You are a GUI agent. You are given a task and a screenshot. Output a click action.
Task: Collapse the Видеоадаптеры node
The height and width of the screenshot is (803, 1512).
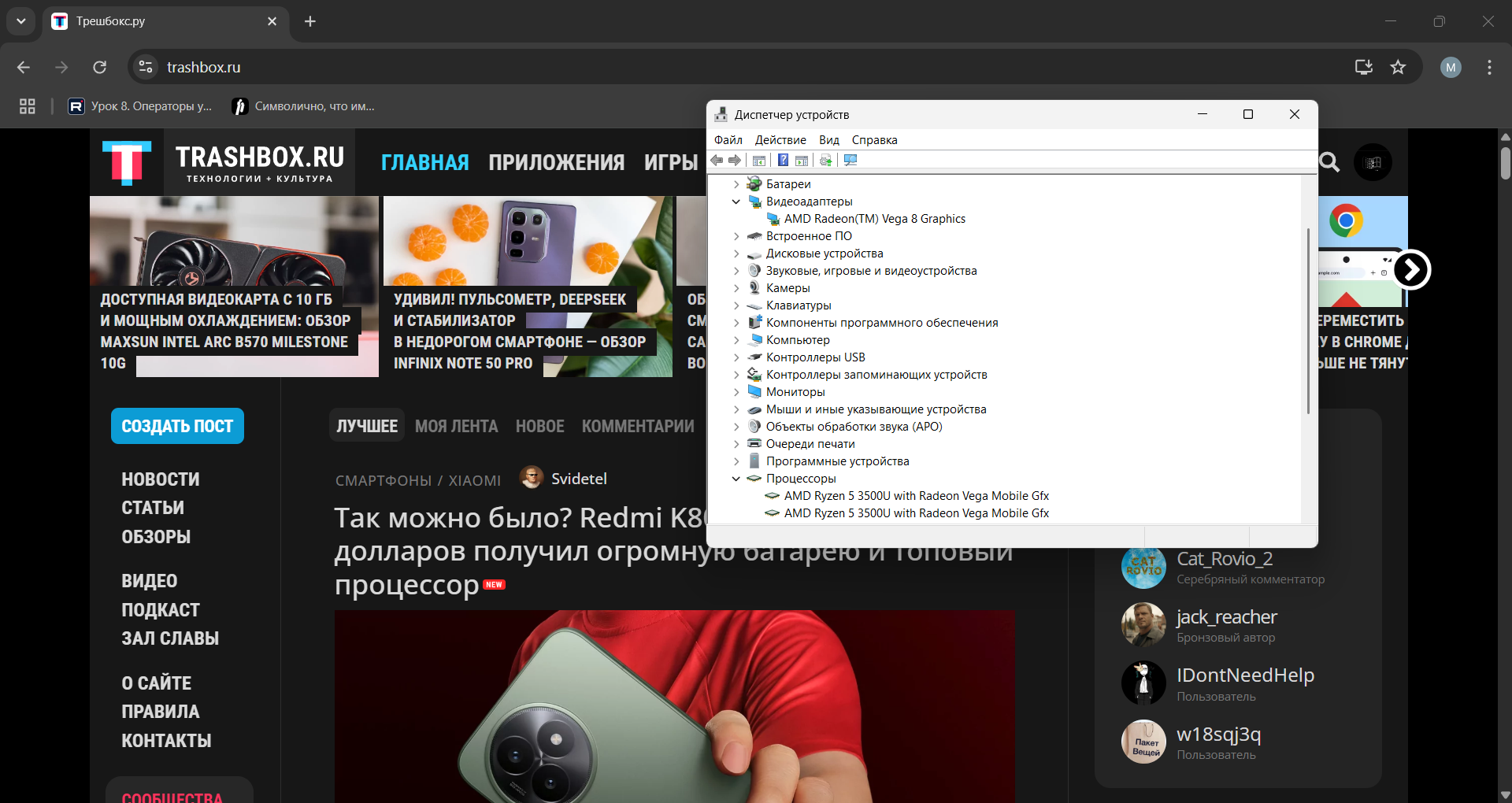click(x=736, y=202)
